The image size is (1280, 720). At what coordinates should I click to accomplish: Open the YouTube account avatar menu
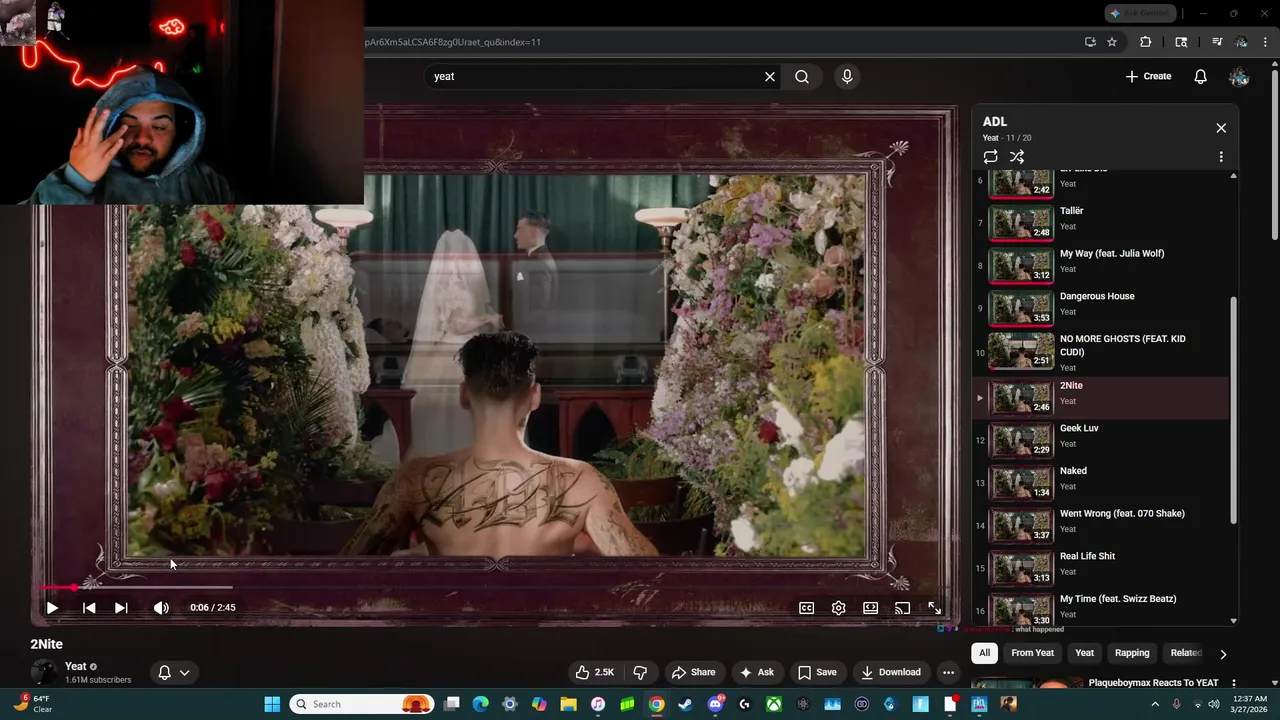1239,76
